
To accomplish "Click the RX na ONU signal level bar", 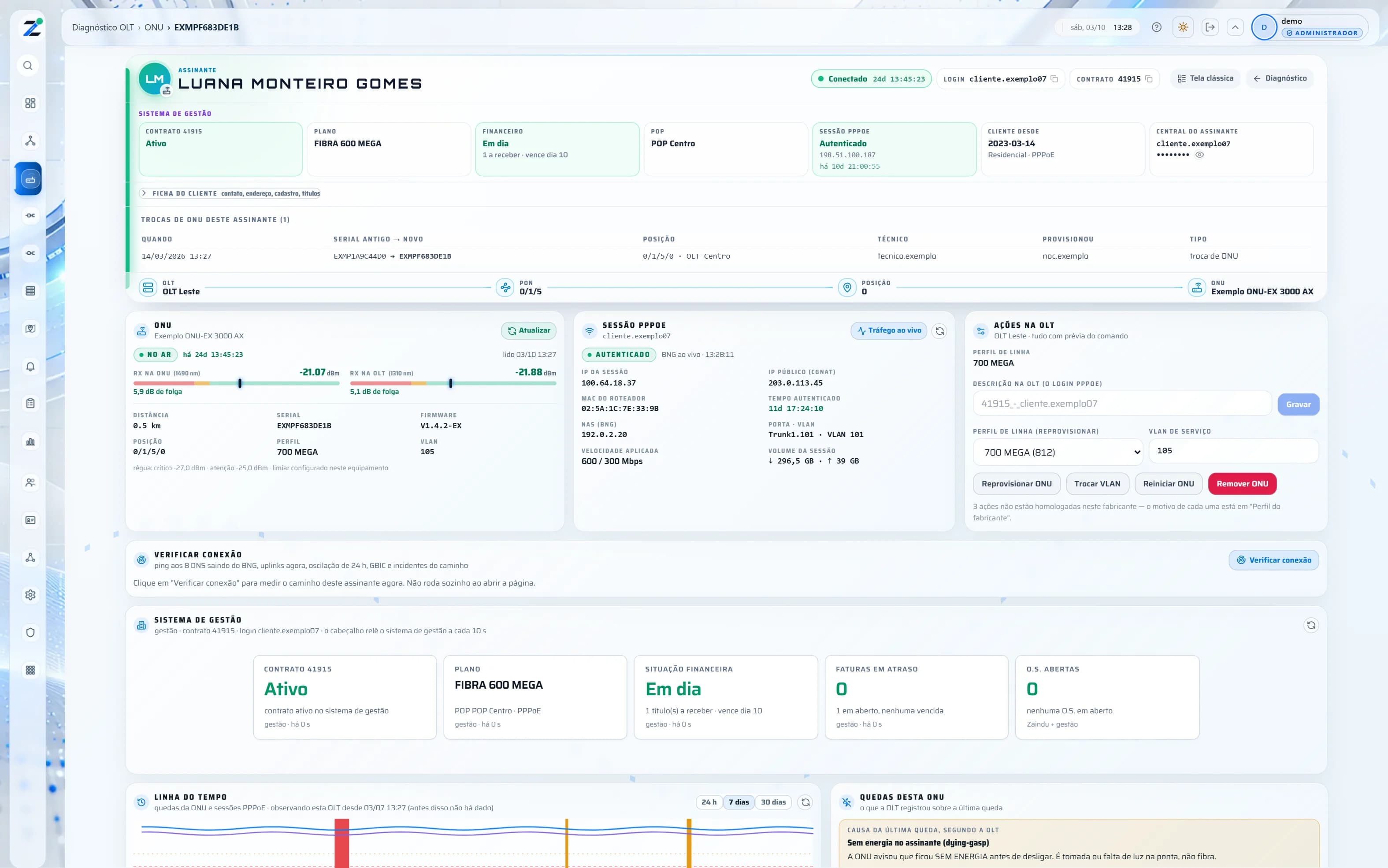I will (x=236, y=383).
